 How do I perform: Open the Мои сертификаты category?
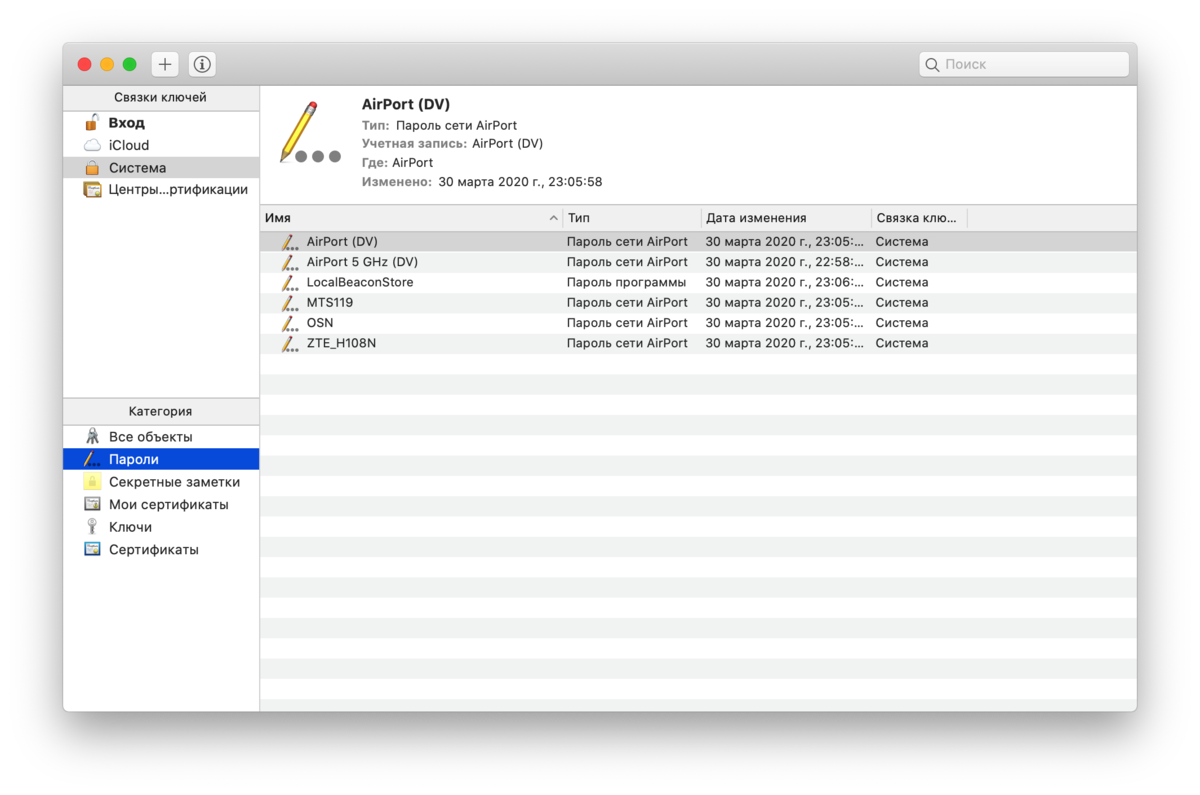click(x=161, y=504)
